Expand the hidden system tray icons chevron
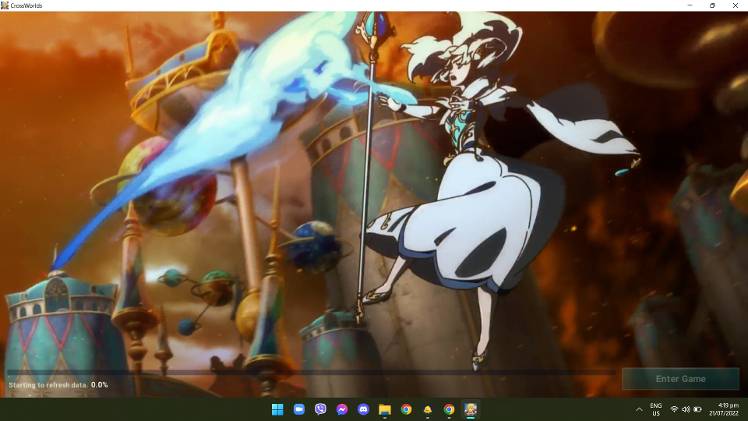 point(639,410)
